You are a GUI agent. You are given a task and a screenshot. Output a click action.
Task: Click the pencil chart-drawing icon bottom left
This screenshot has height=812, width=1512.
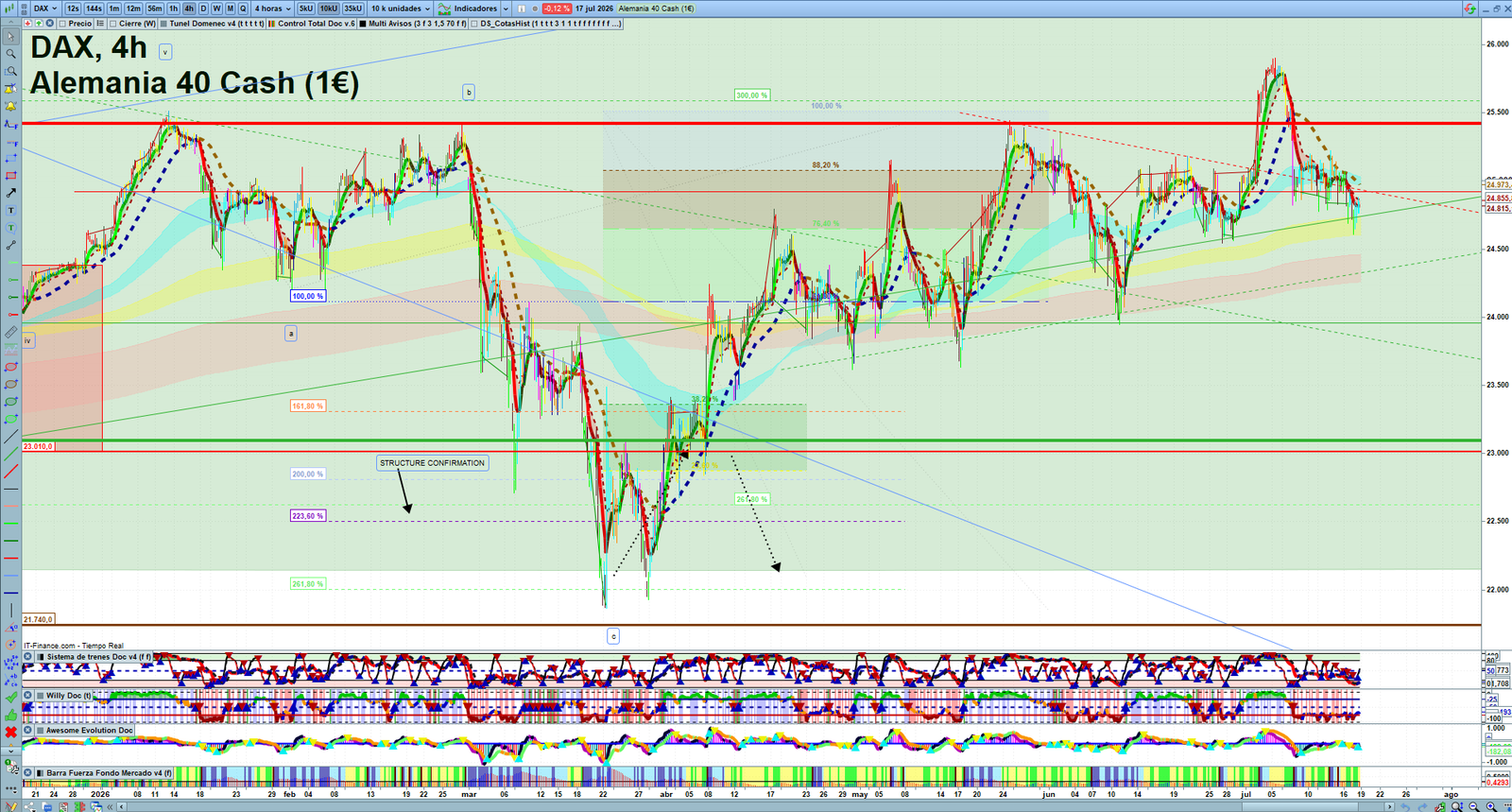(x=10, y=806)
